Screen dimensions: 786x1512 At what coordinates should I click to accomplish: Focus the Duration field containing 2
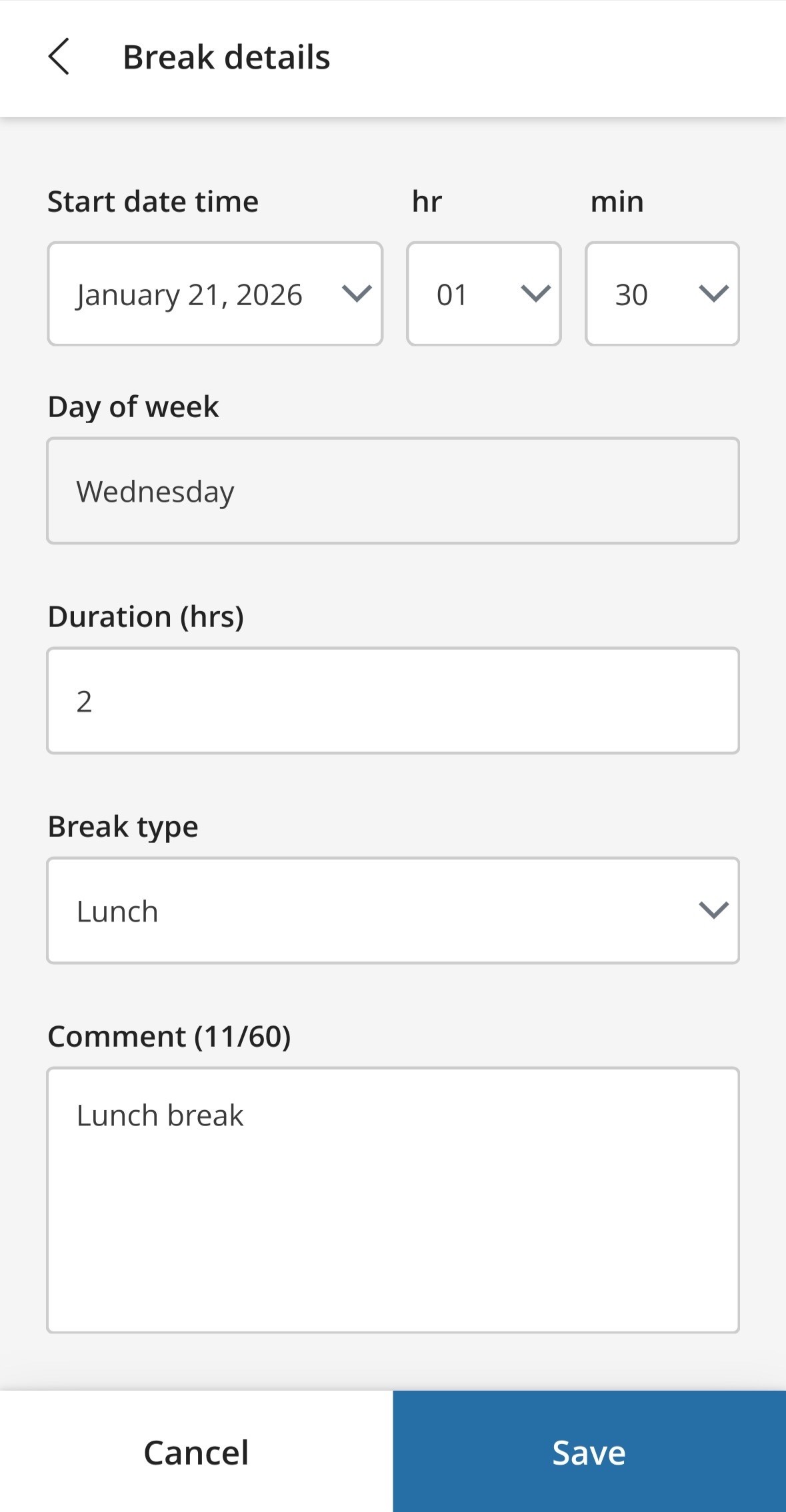tap(393, 701)
